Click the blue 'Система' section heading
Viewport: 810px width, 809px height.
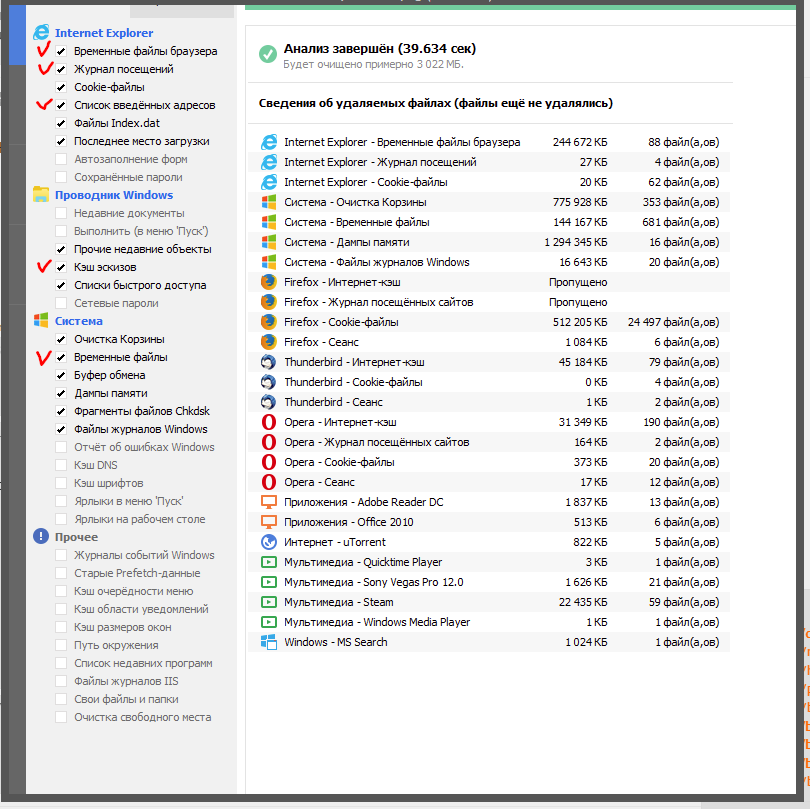pyautogui.click(x=79, y=321)
